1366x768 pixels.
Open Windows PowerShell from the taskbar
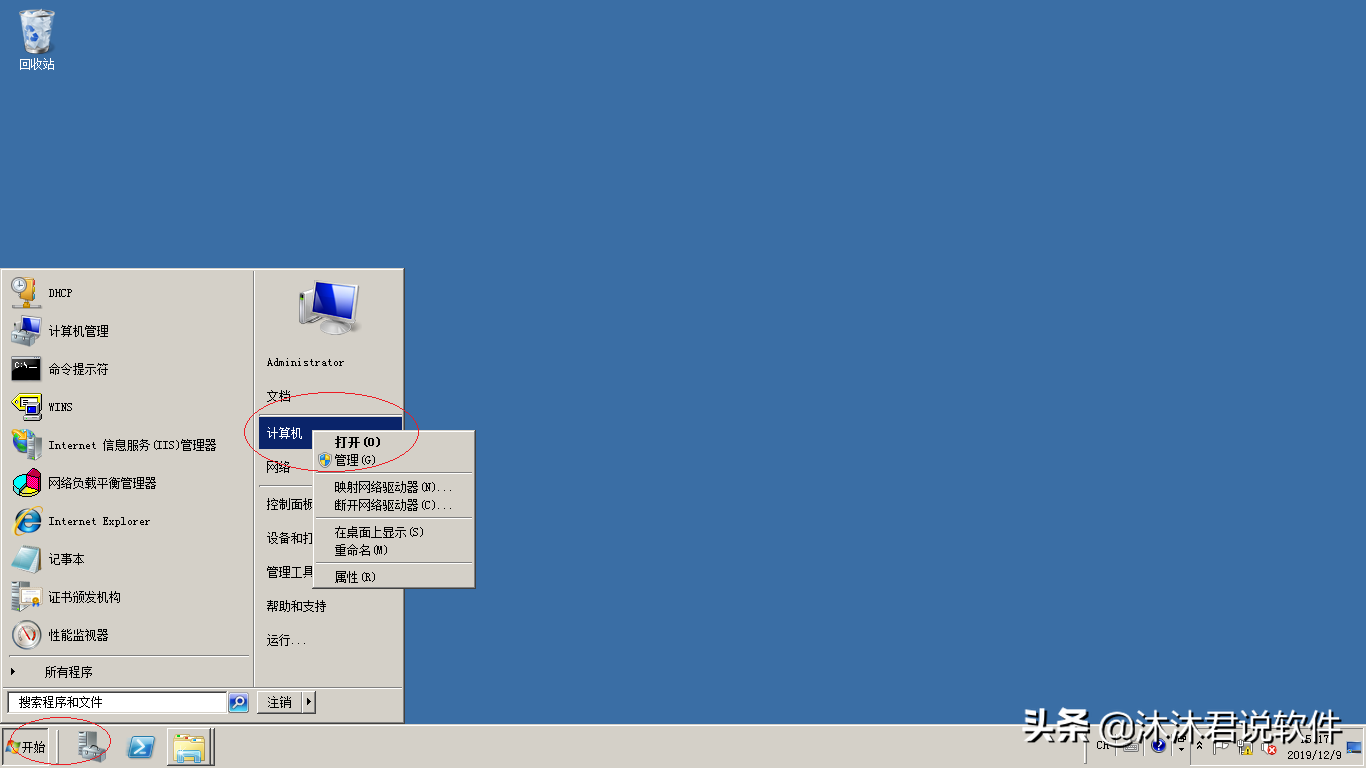coord(140,746)
